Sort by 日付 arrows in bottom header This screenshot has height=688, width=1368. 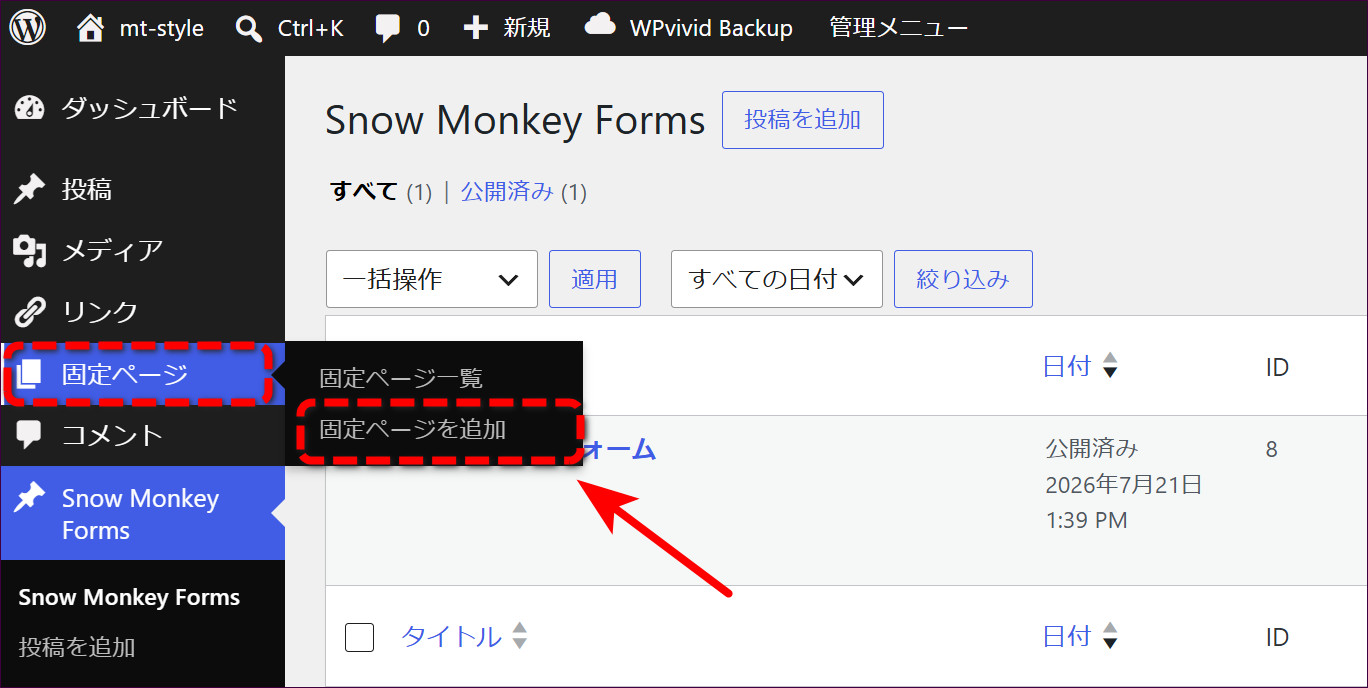[x=1109, y=636]
